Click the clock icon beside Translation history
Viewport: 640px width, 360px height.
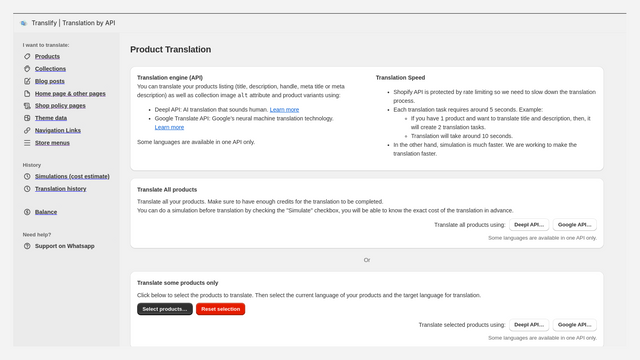[27, 189]
